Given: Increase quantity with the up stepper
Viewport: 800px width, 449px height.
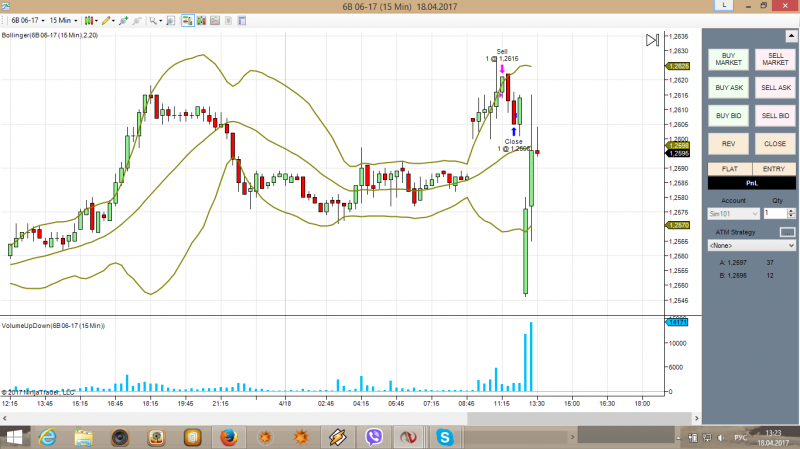Looking at the screenshot, I should 791,211.
